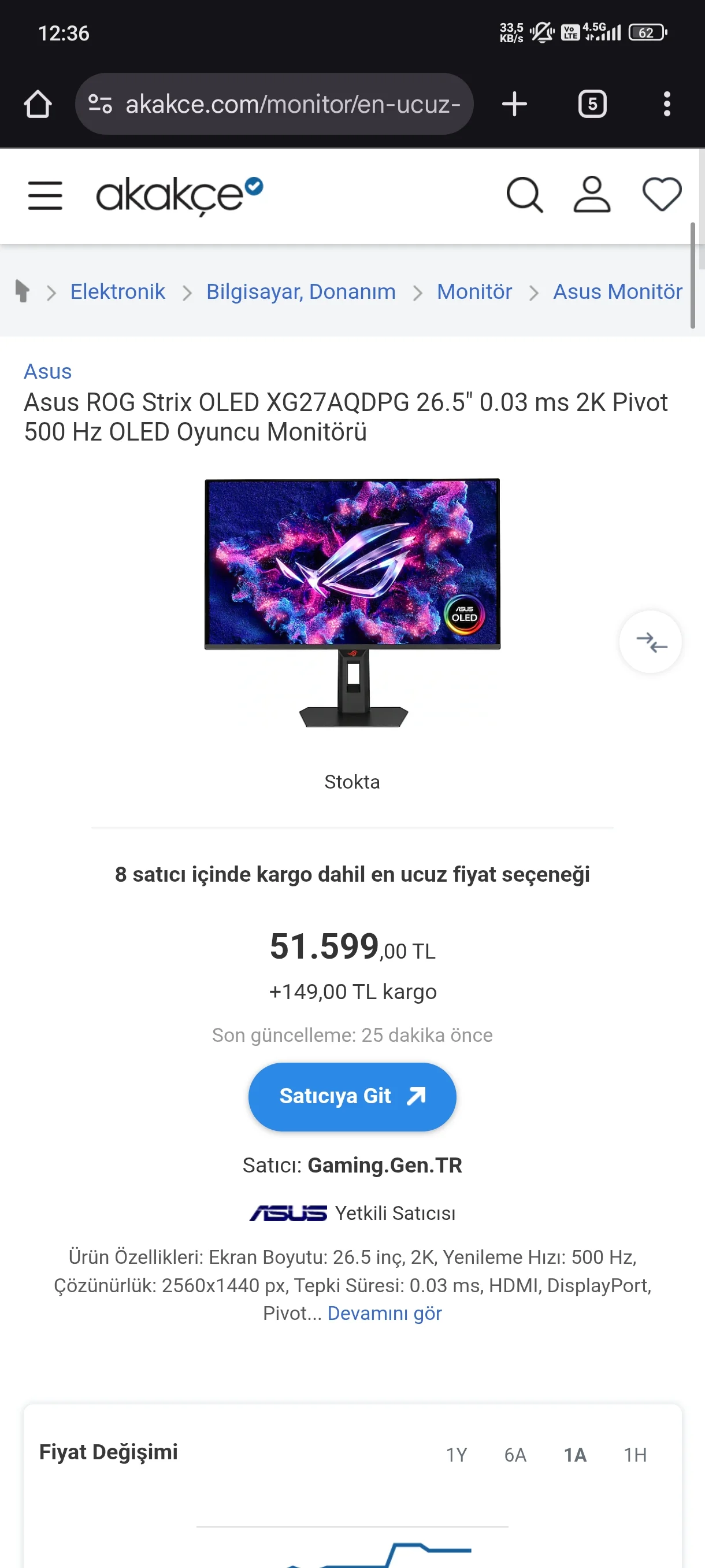Go to akakçe home via the breadcrumb icon
Viewport: 705px width, 1568px height.
tap(23, 291)
